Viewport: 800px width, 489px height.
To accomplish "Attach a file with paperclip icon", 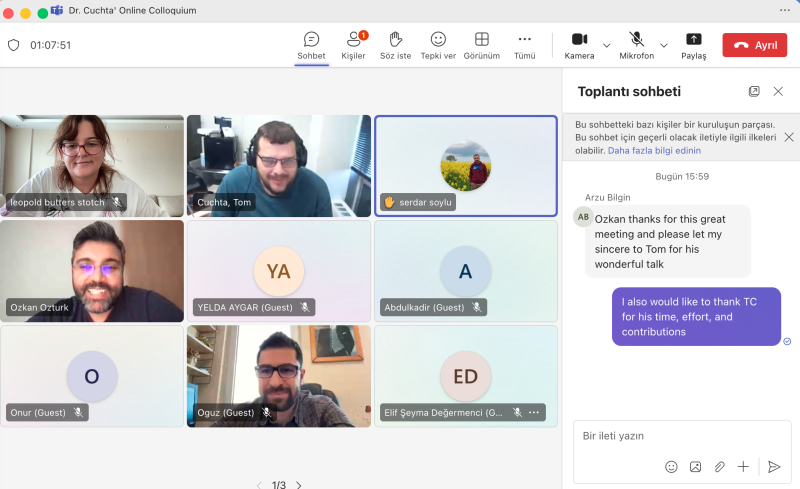I will (719, 466).
